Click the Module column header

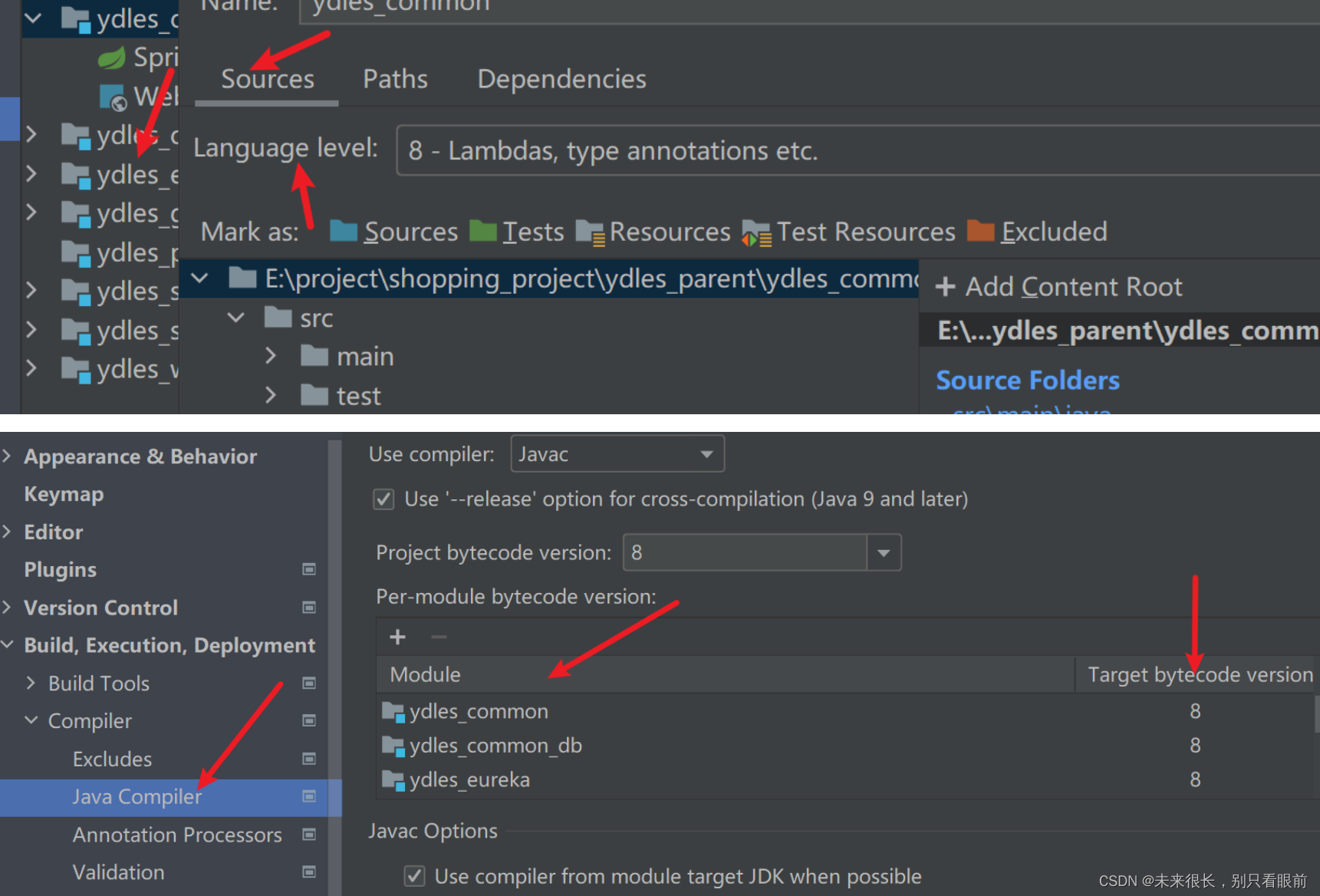[725, 674]
